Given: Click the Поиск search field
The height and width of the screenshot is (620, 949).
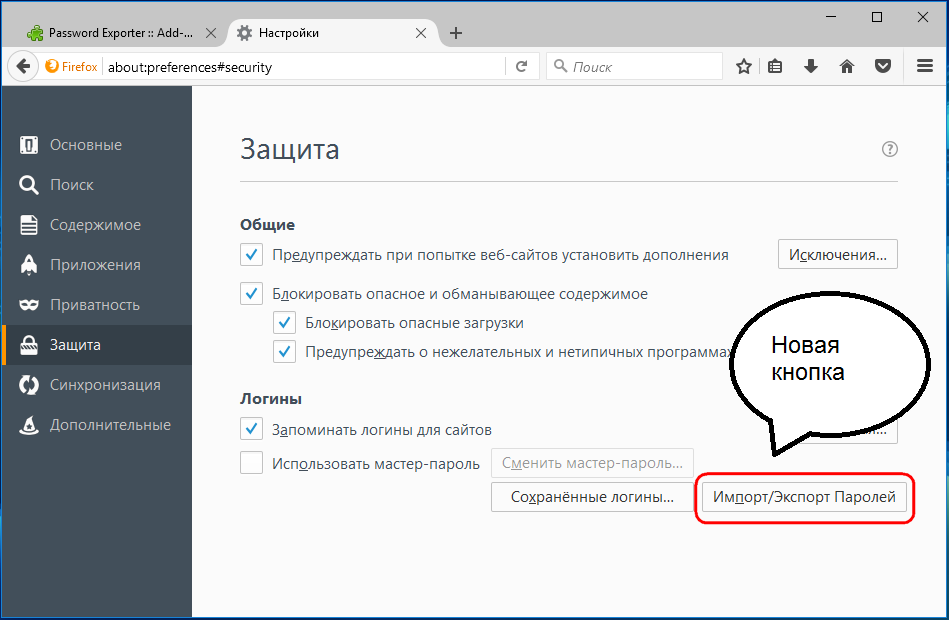Looking at the screenshot, I should click(640, 67).
